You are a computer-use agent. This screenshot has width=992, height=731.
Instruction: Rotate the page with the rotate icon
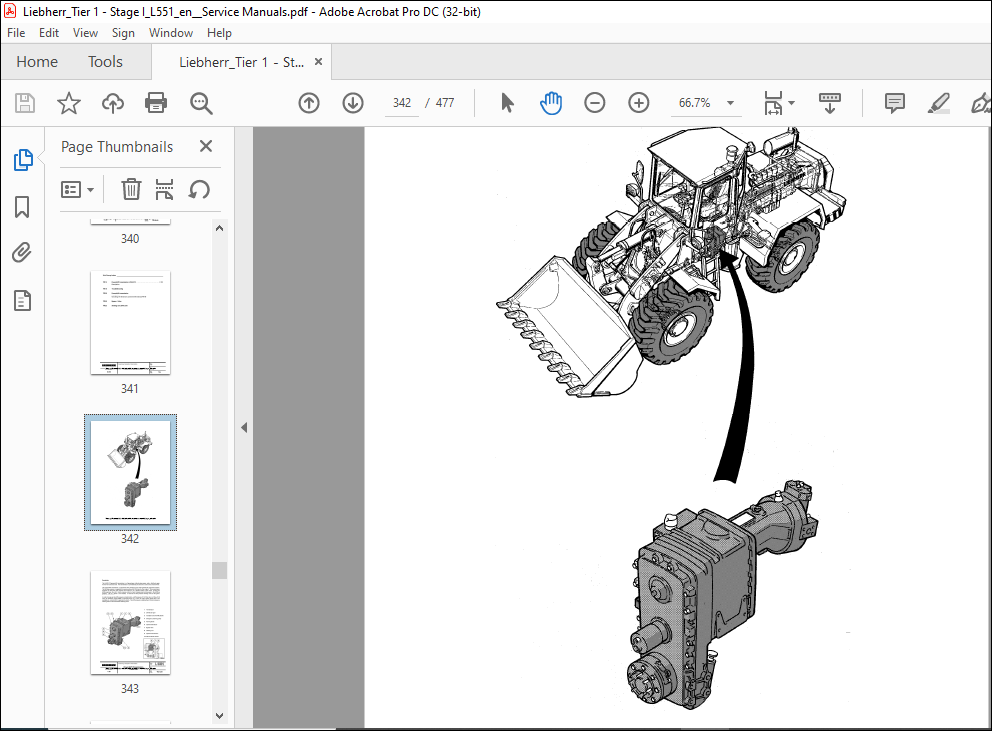click(199, 189)
